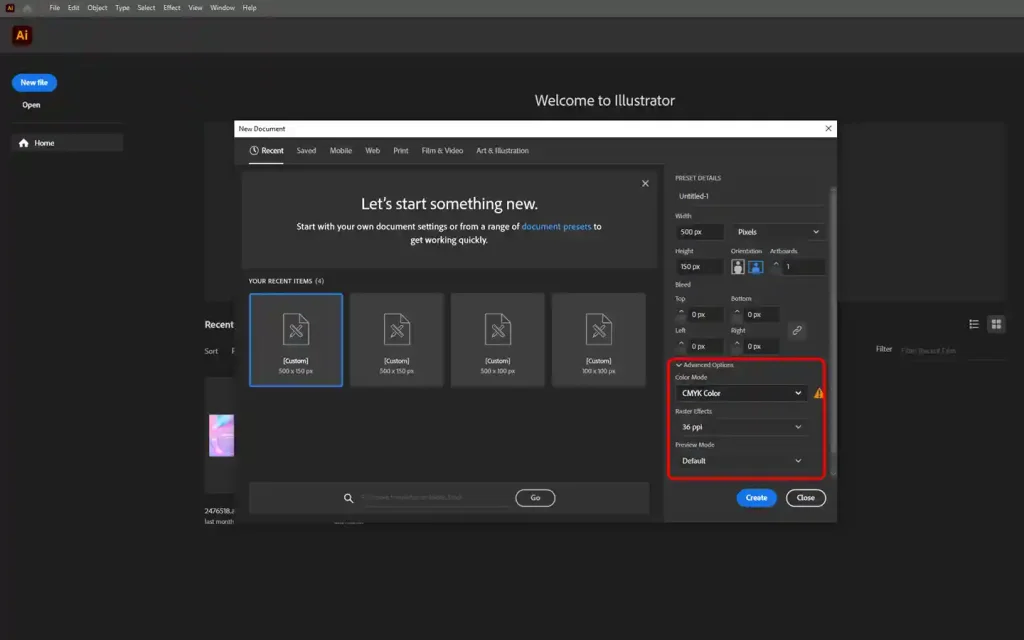Switch to the Print tab
Image resolution: width=1024 pixels, height=640 pixels.
pyautogui.click(x=401, y=151)
